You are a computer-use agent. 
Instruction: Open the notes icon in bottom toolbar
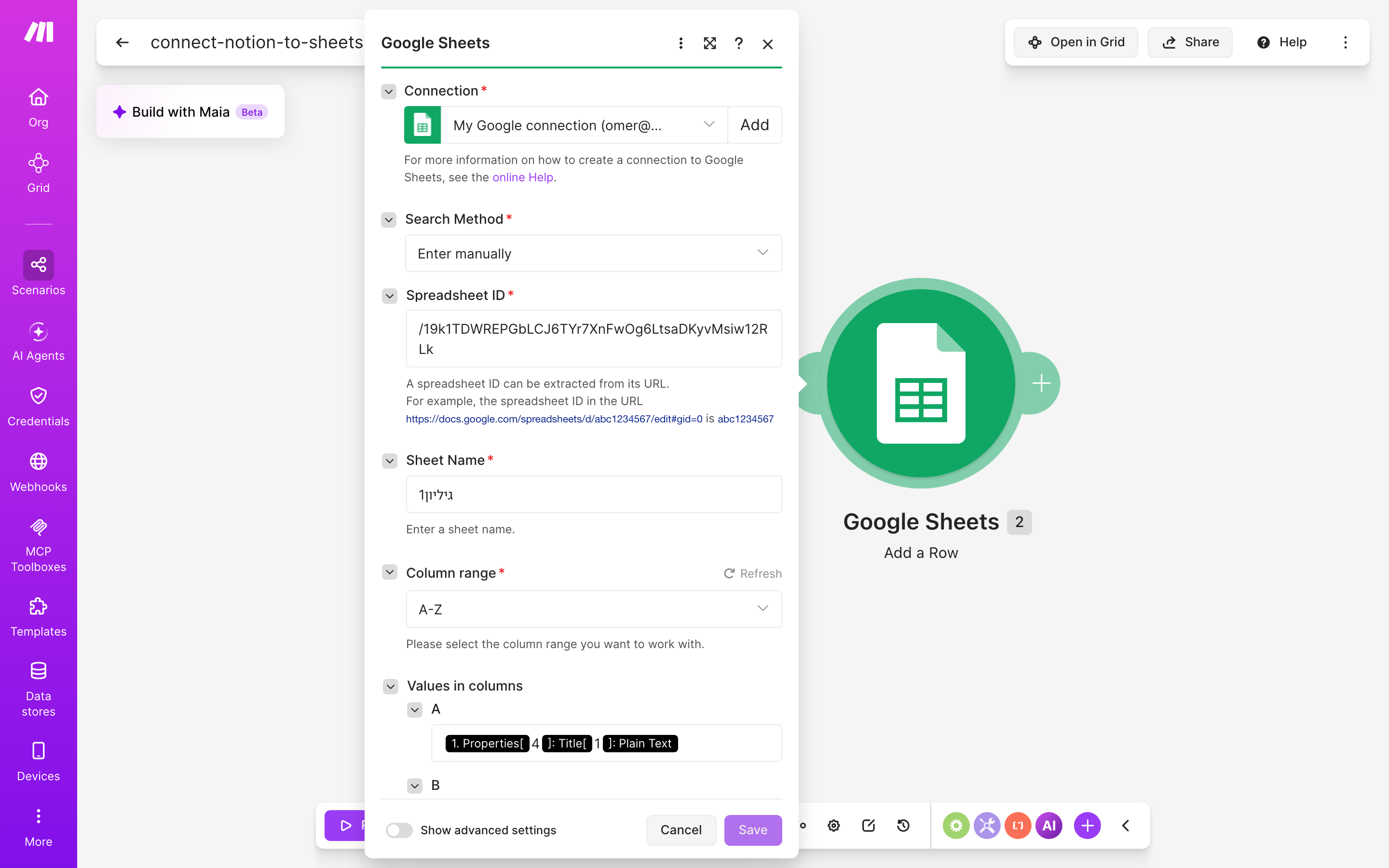pyautogui.click(x=869, y=826)
